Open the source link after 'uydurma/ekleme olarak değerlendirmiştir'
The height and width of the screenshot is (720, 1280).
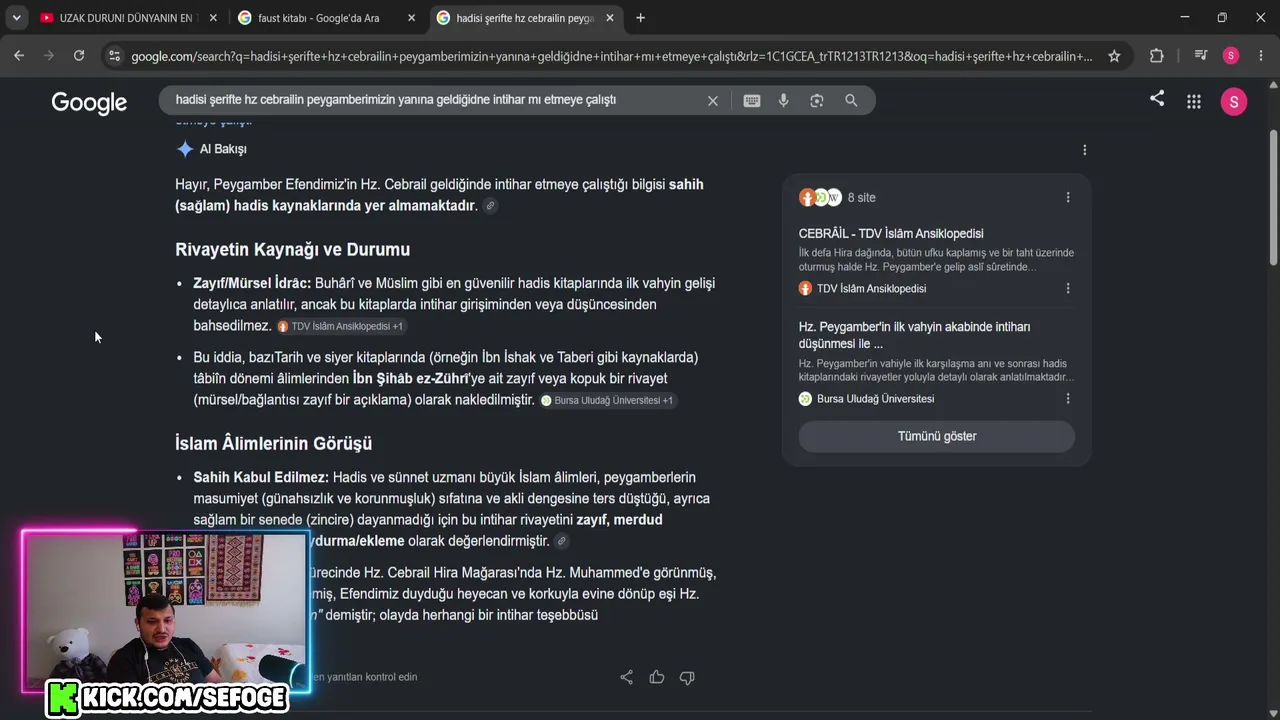click(x=562, y=541)
